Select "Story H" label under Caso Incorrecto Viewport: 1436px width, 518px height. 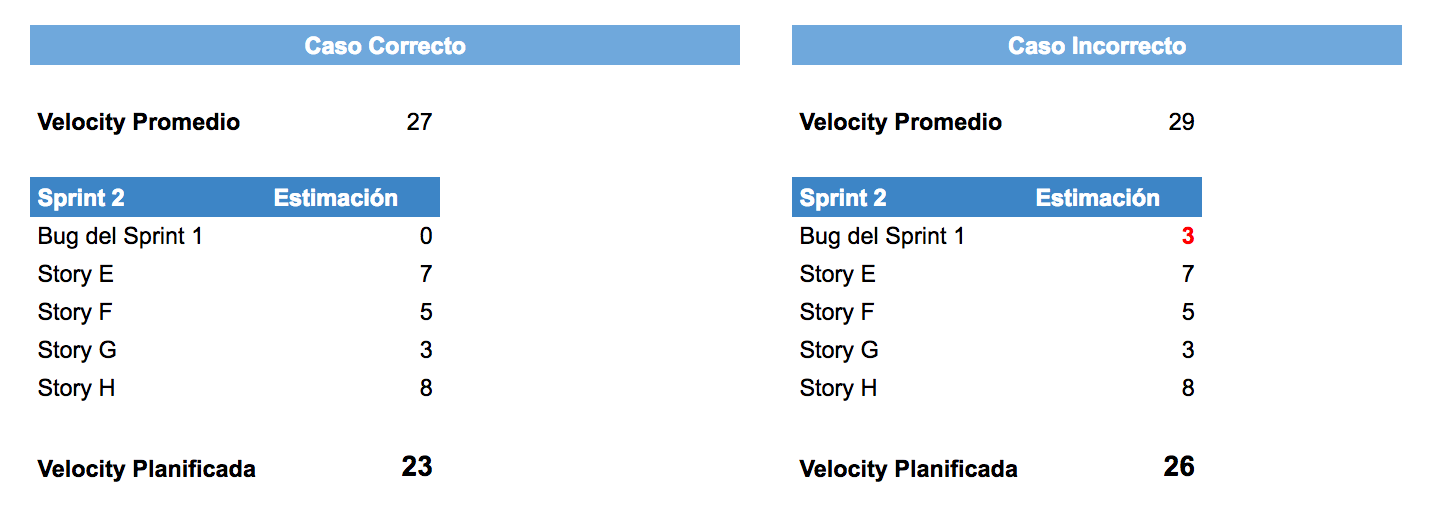pos(838,389)
